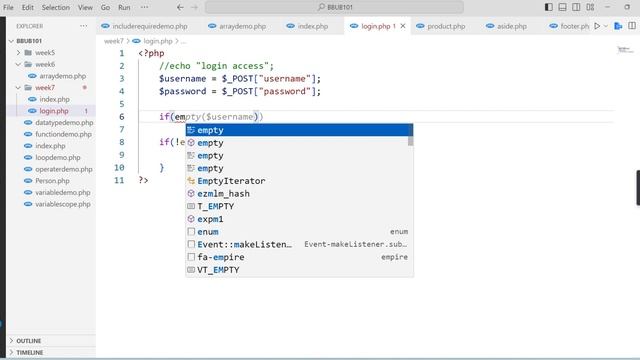Choose fa-empire snippet suggestion
Viewport: 640px width, 360px height.
[299, 257]
